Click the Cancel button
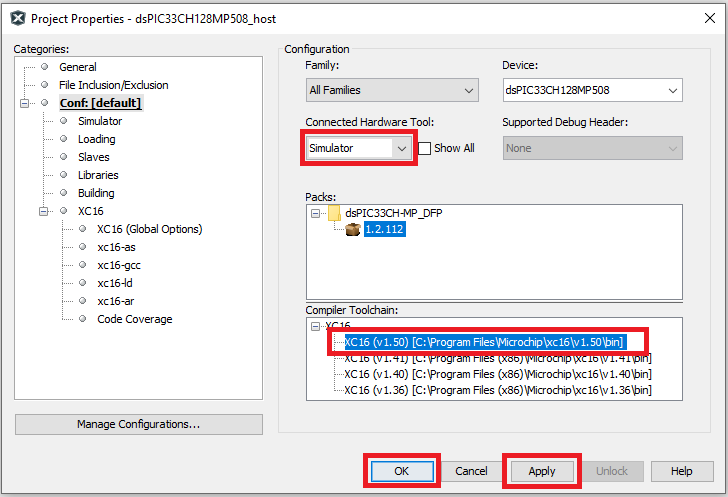The image size is (728, 497). click(x=471, y=471)
